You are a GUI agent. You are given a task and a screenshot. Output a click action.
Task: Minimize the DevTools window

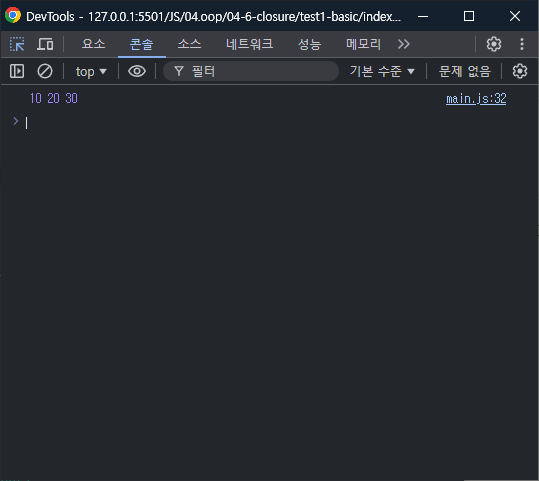(423, 16)
